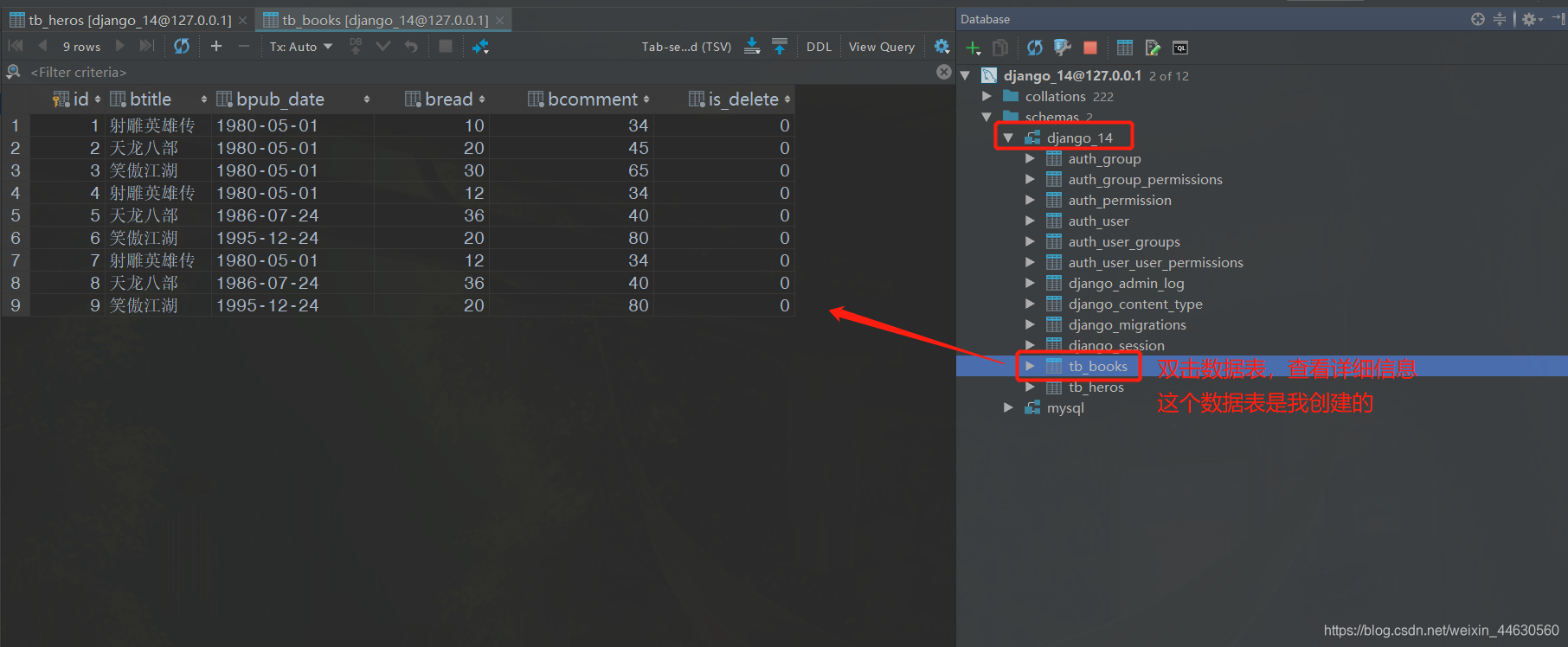This screenshot has height=647, width=1568.
Task: Select the auth_permission table
Action: (x=1119, y=200)
